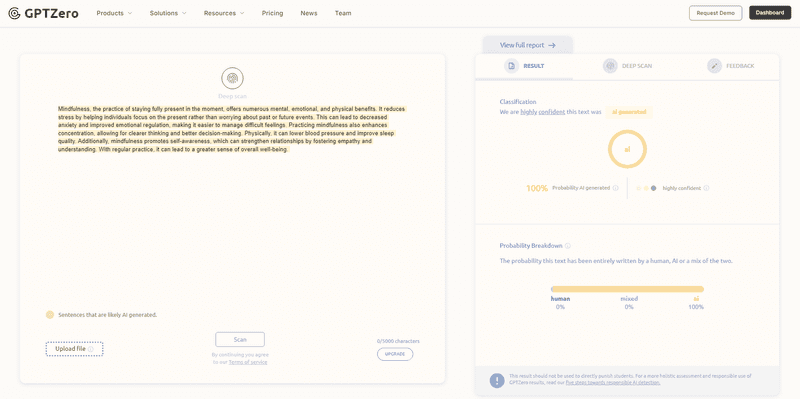The image size is (800, 399).
Task: Open the Terms of service link
Action: [247, 362]
